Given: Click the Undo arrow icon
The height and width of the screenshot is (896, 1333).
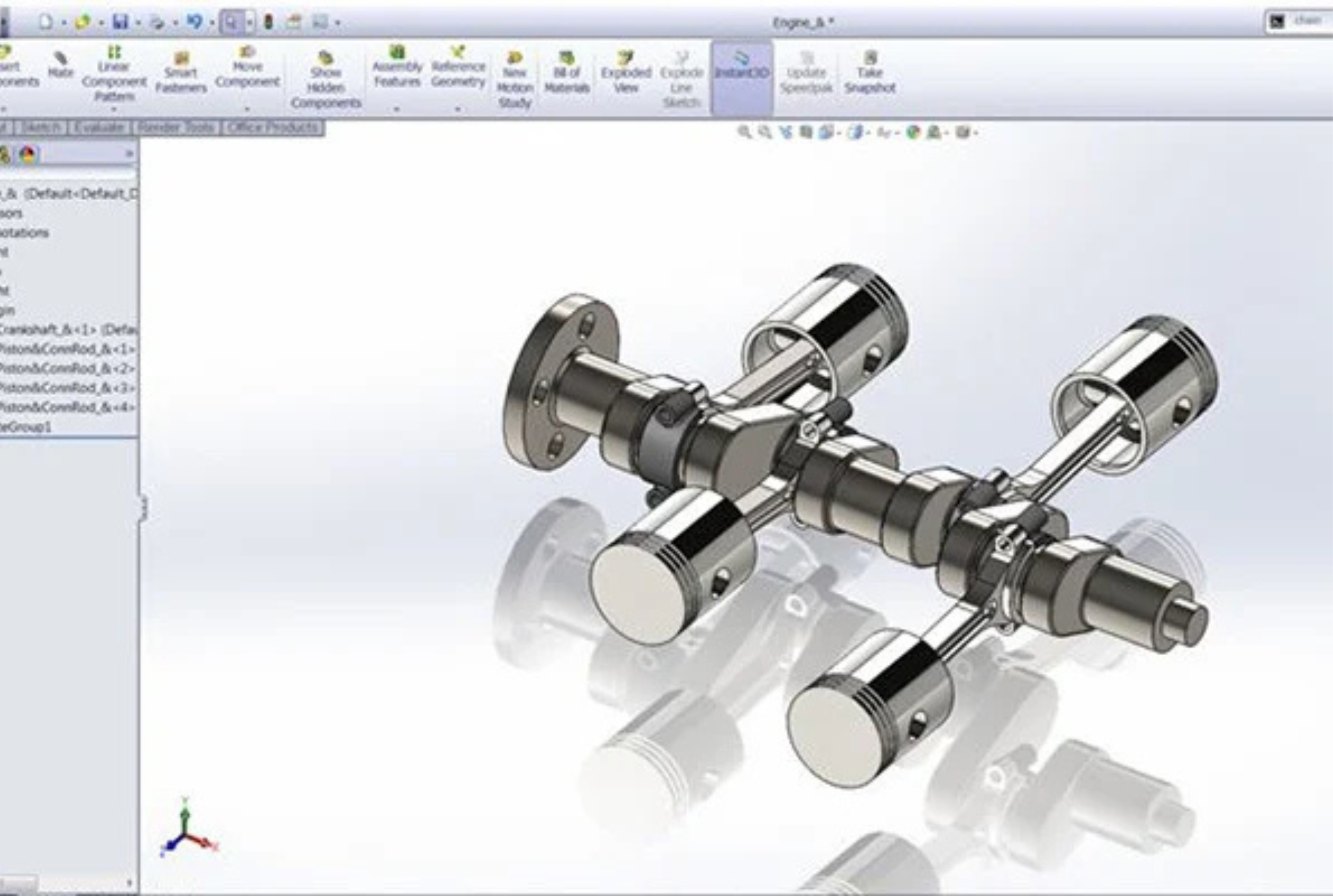Looking at the screenshot, I should pos(194,22).
